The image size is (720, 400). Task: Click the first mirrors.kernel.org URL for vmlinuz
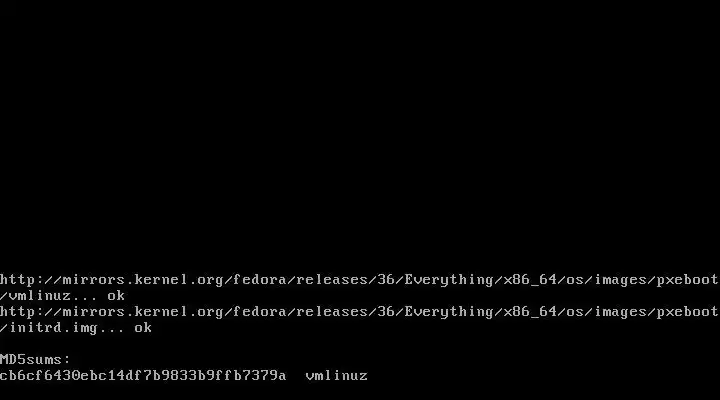click(x=359, y=280)
